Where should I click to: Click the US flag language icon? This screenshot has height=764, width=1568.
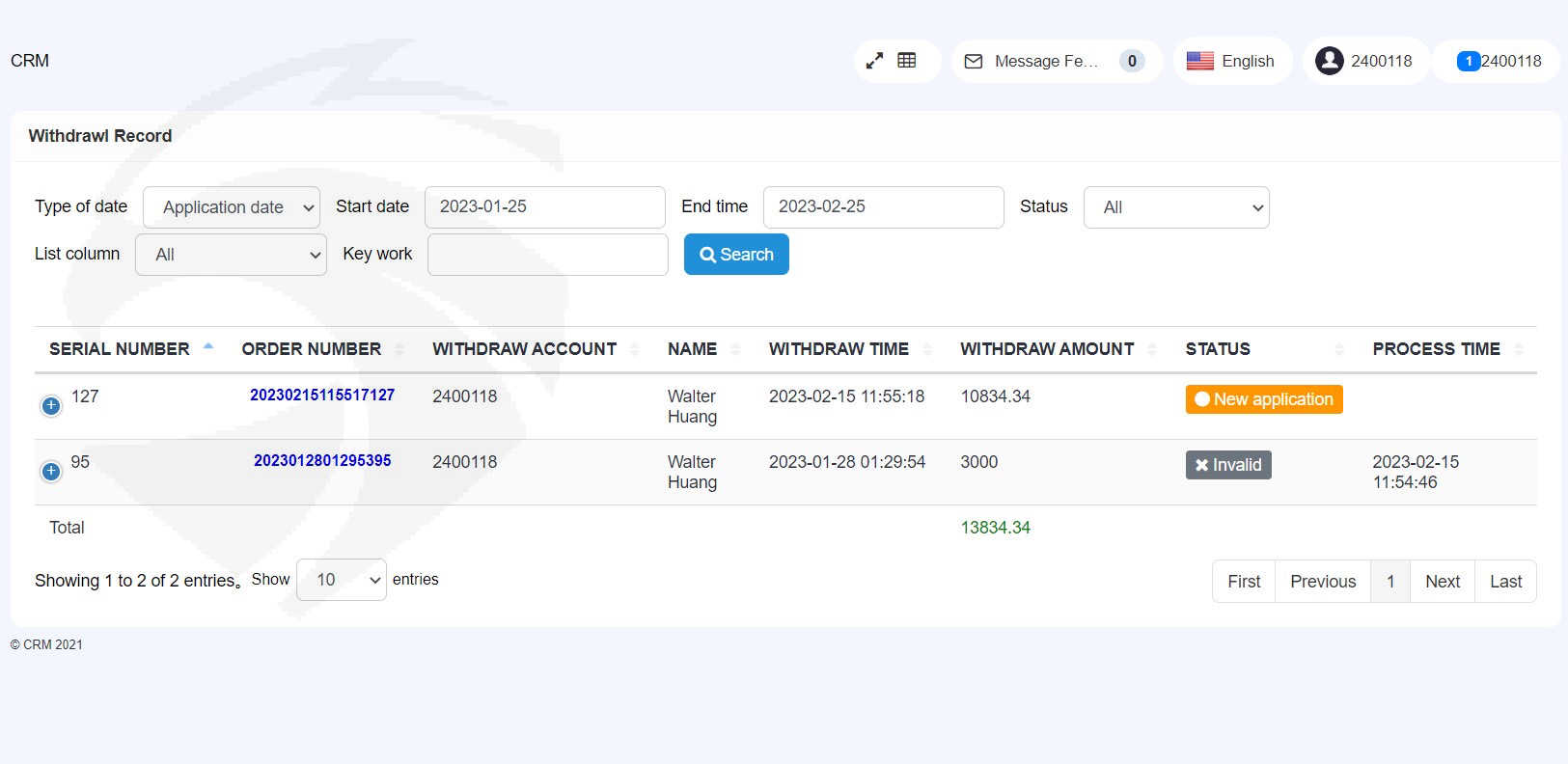click(1199, 61)
